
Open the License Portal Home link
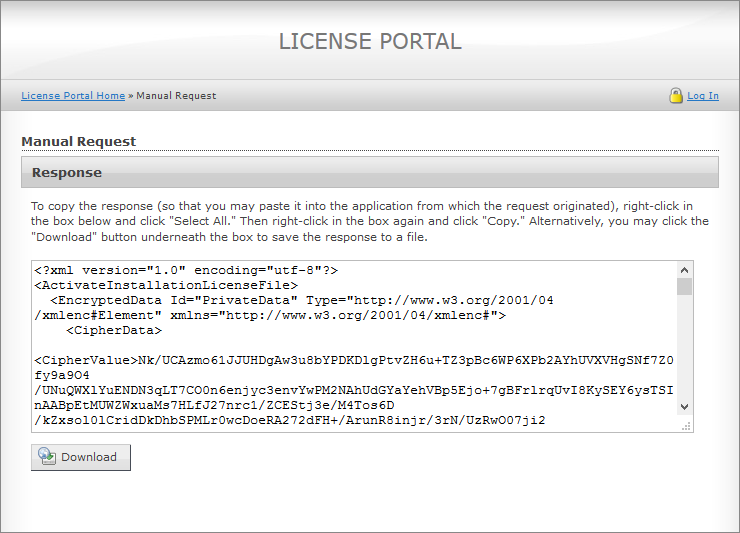73,96
